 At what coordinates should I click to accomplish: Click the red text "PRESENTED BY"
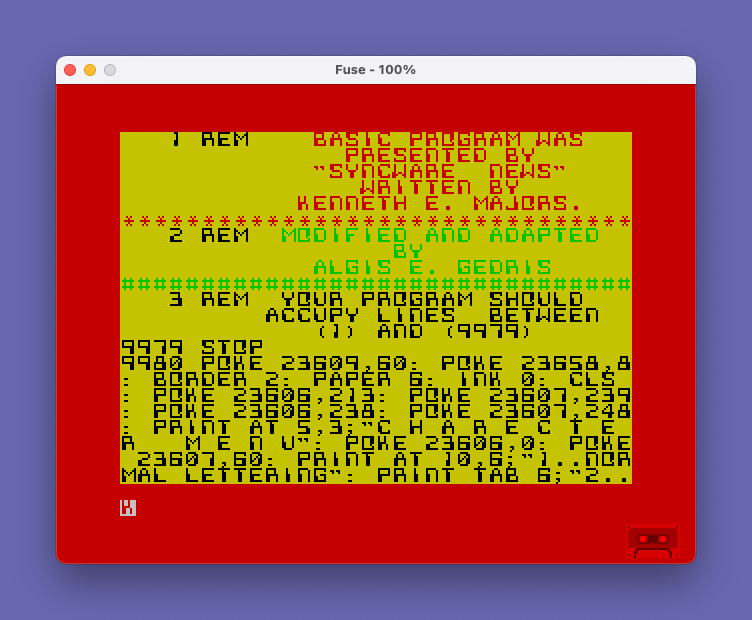(x=440, y=156)
